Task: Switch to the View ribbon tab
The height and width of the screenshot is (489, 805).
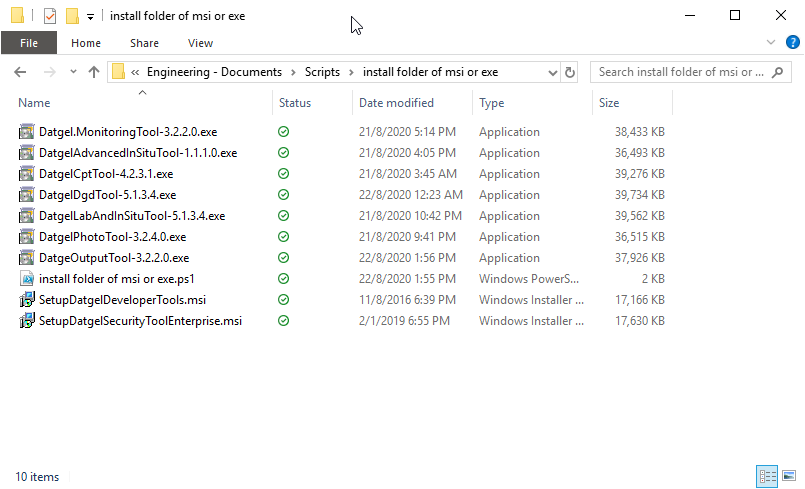Action: [x=200, y=43]
